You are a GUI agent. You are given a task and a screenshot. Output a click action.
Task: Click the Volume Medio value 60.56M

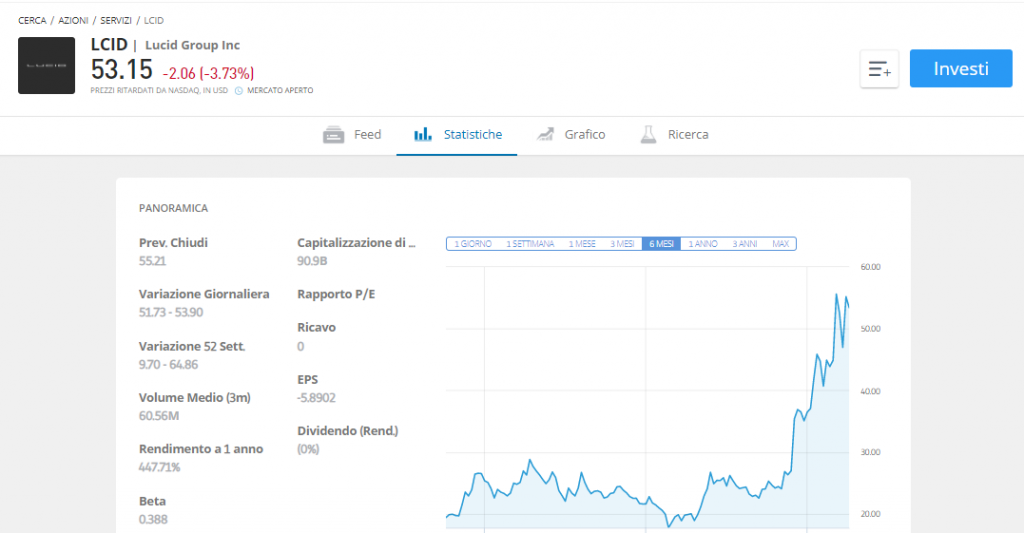point(159,416)
